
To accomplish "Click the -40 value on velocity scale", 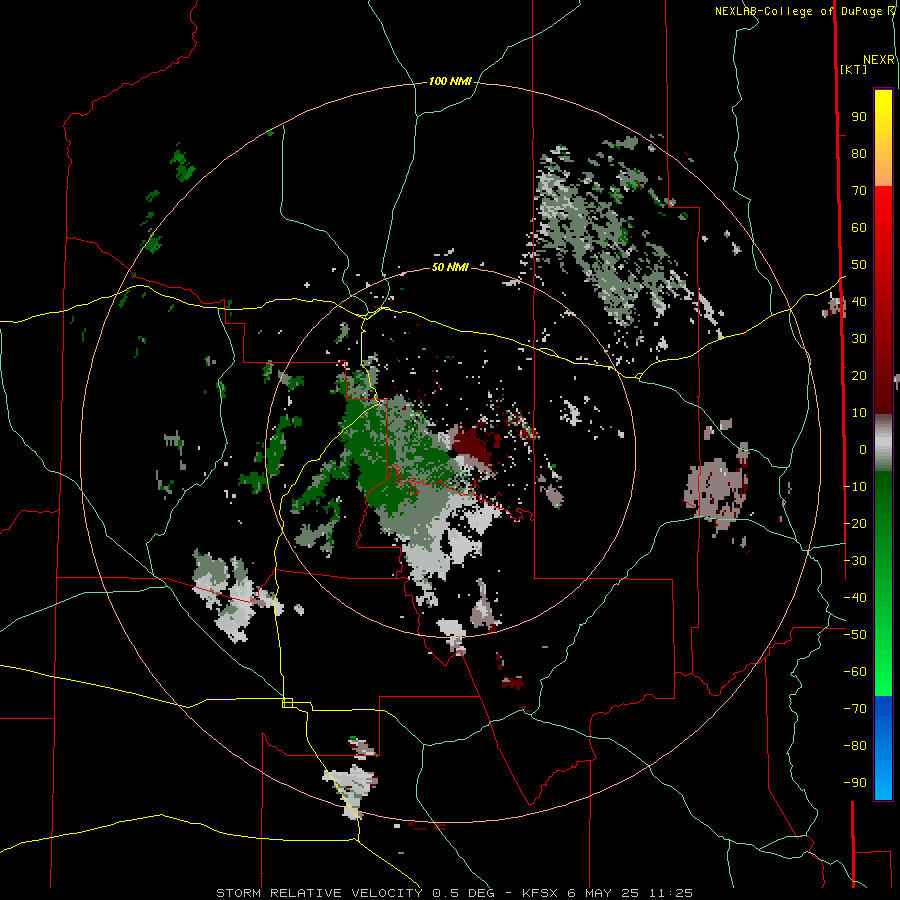I will coord(855,598).
